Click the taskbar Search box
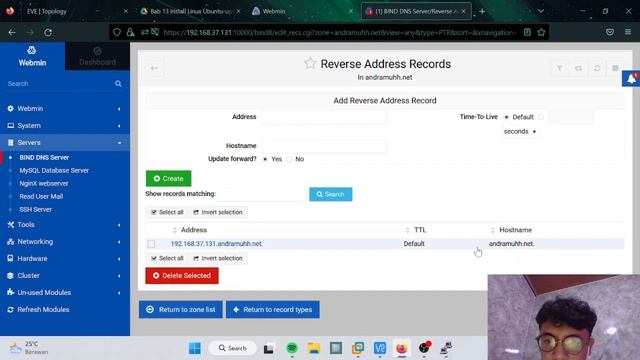Screen dimensions: 640x360 (x=233, y=348)
